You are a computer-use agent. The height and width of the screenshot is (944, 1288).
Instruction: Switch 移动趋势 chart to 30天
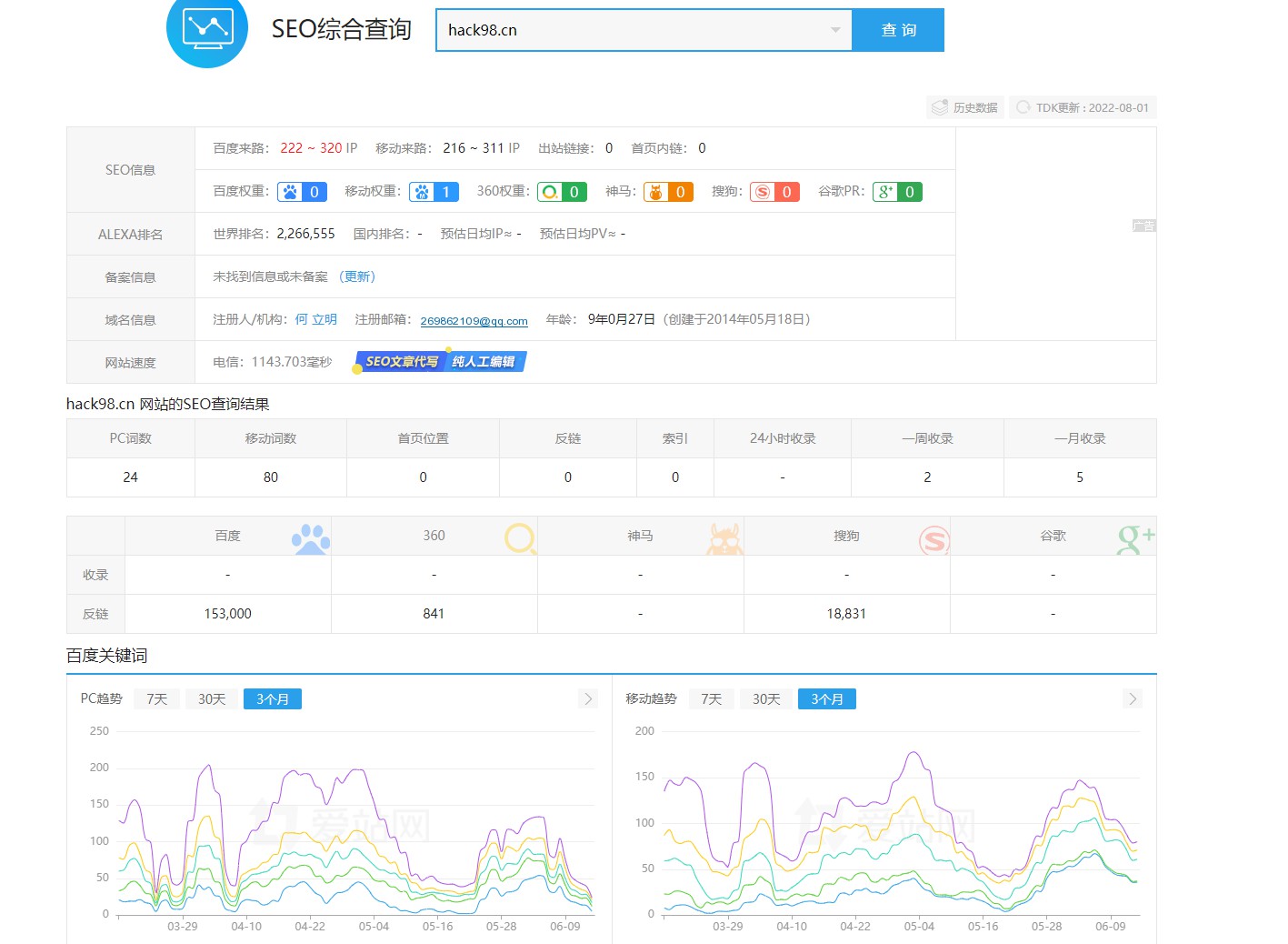766,698
